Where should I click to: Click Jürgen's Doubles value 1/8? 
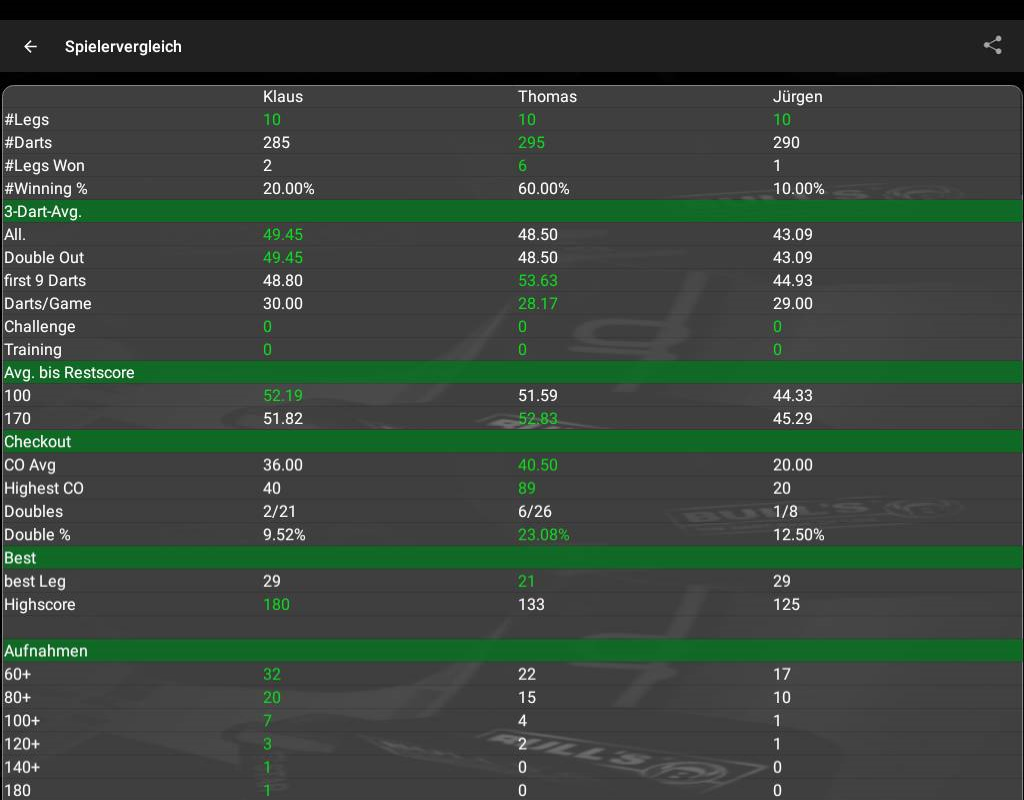(785, 512)
